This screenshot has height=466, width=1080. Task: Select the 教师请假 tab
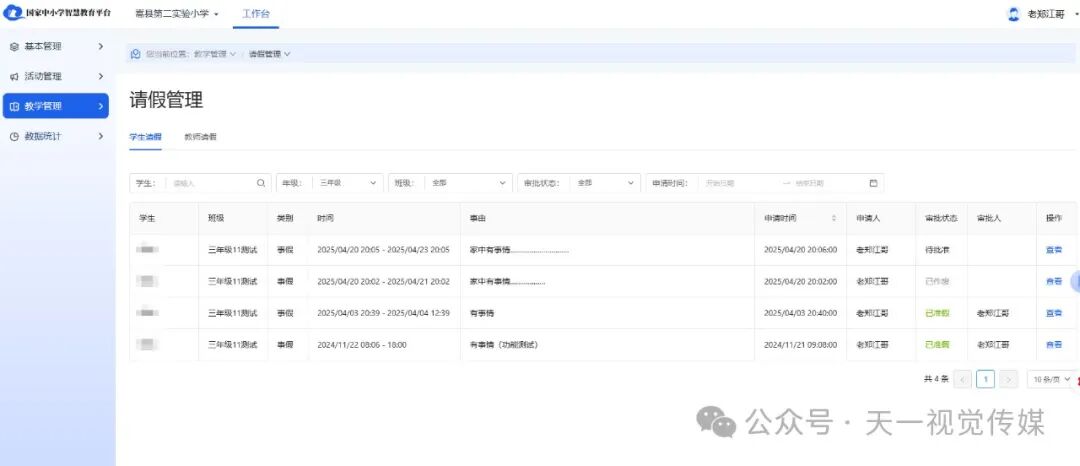pyautogui.click(x=200, y=137)
